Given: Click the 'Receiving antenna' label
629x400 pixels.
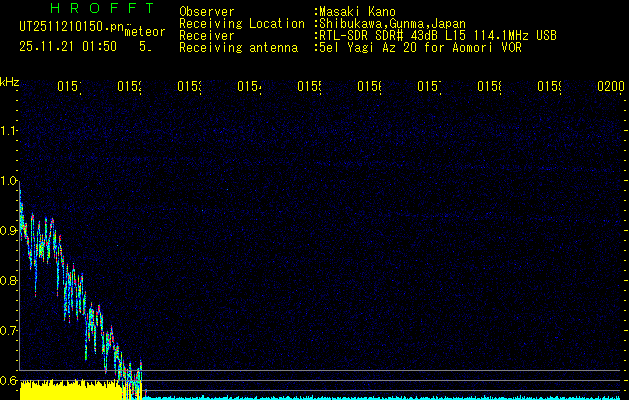Looking at the screenshot, I should (239, 48).
